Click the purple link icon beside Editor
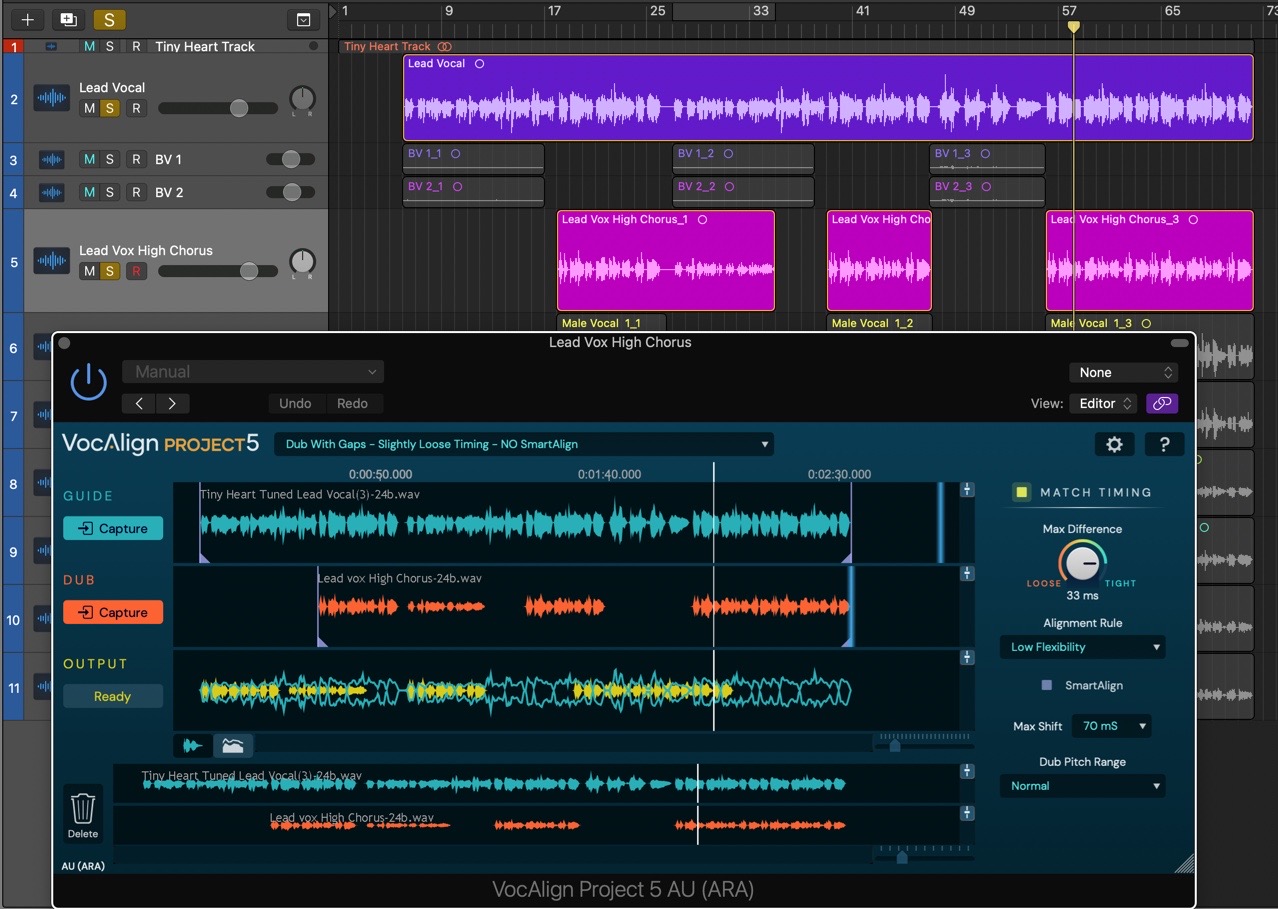The height and width of the screenshot is (909, 1278). [x=1161, y=403]
